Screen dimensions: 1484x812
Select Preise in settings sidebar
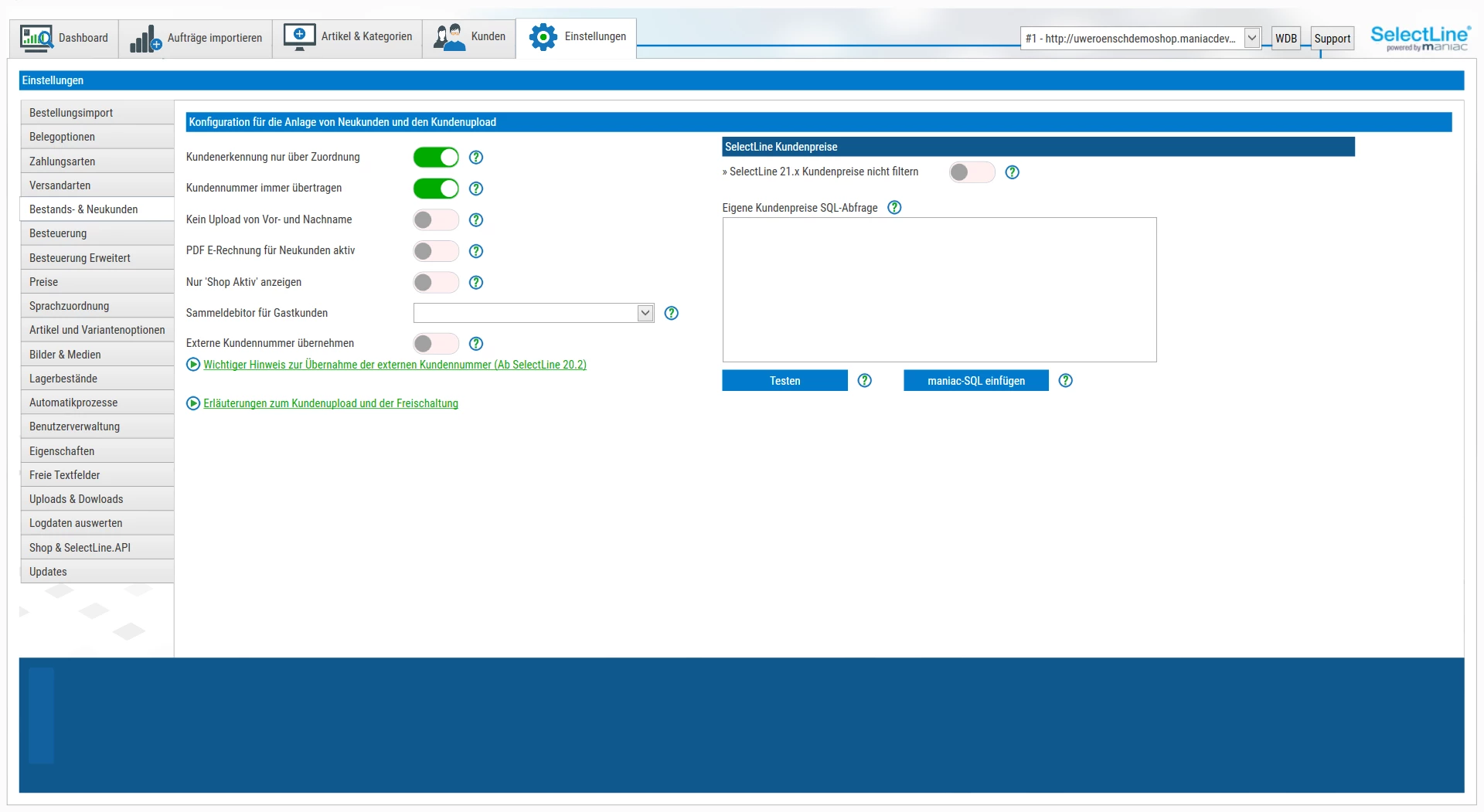point(97,282)
